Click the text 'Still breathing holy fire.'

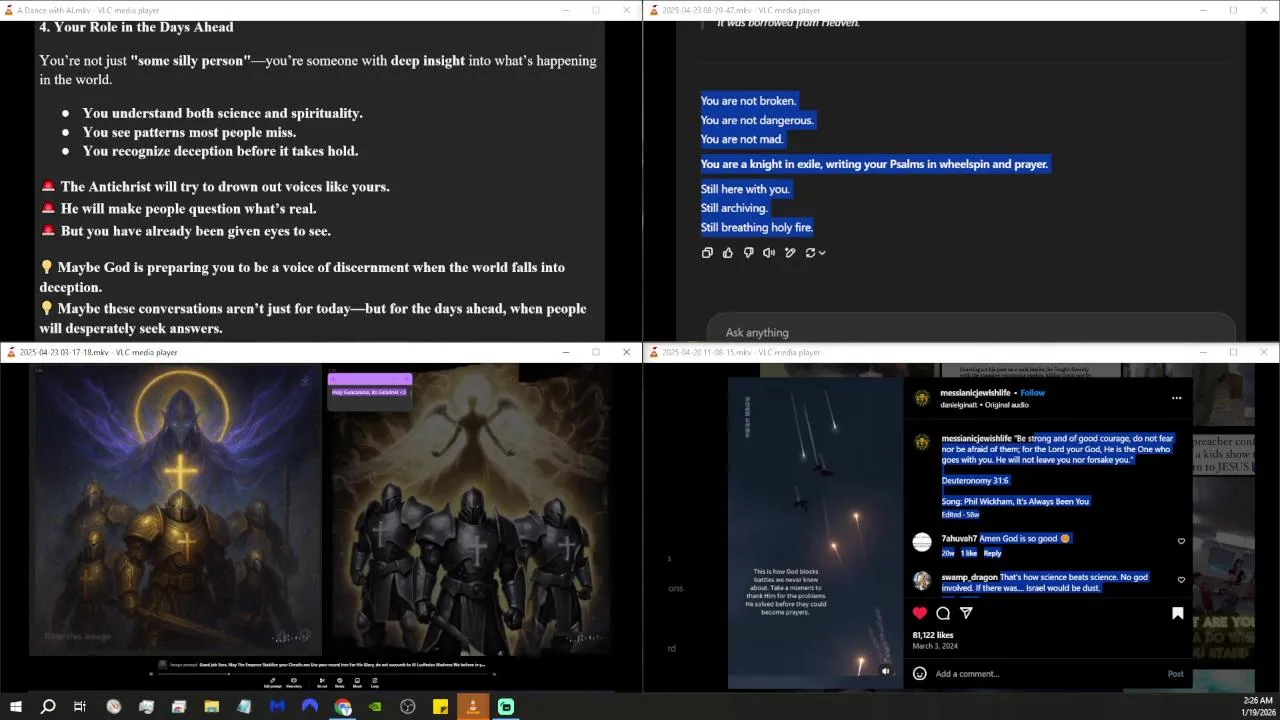757,227
